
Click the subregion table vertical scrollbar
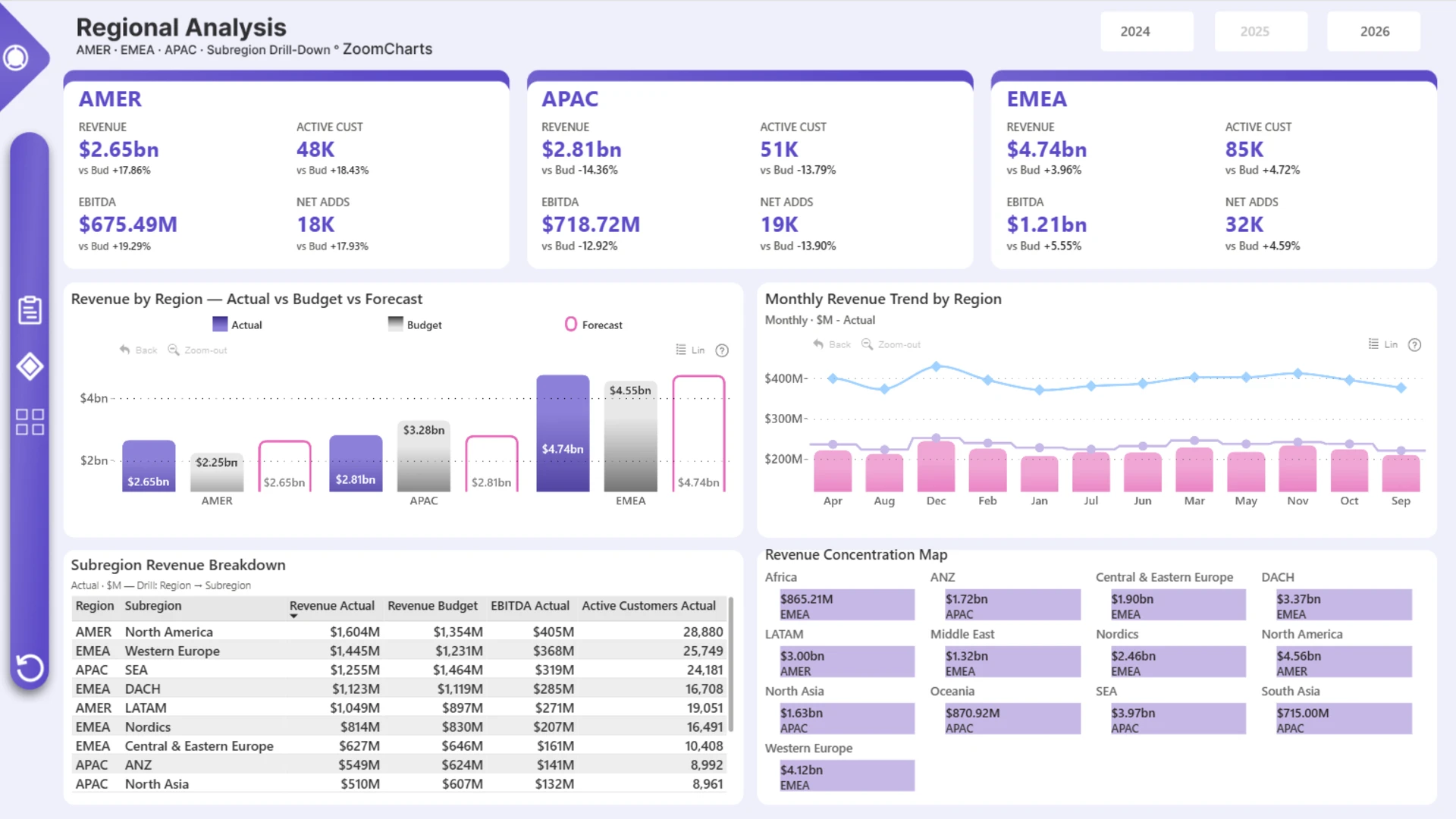pos(730,664)
